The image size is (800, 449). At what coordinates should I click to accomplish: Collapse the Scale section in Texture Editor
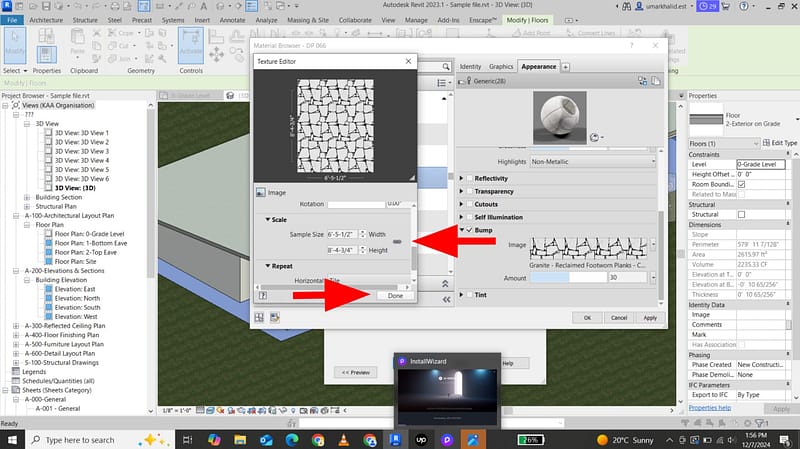[x=268, y=219]
